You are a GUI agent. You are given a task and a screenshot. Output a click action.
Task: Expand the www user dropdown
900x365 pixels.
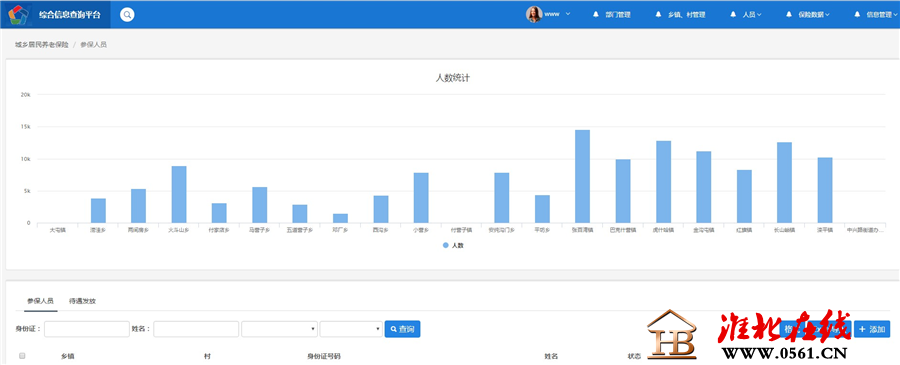pos(557,14)
